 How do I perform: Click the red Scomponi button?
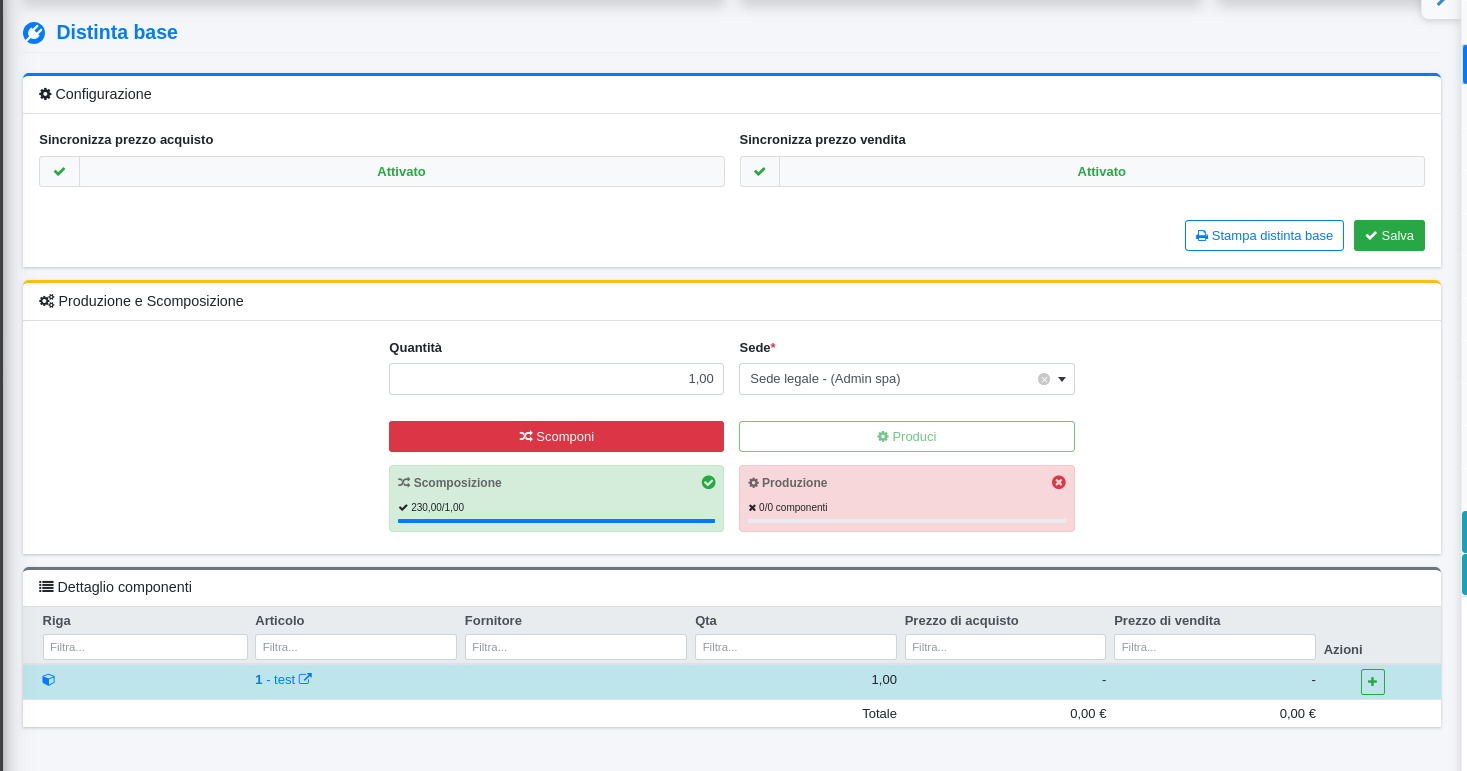pos(556,436)
